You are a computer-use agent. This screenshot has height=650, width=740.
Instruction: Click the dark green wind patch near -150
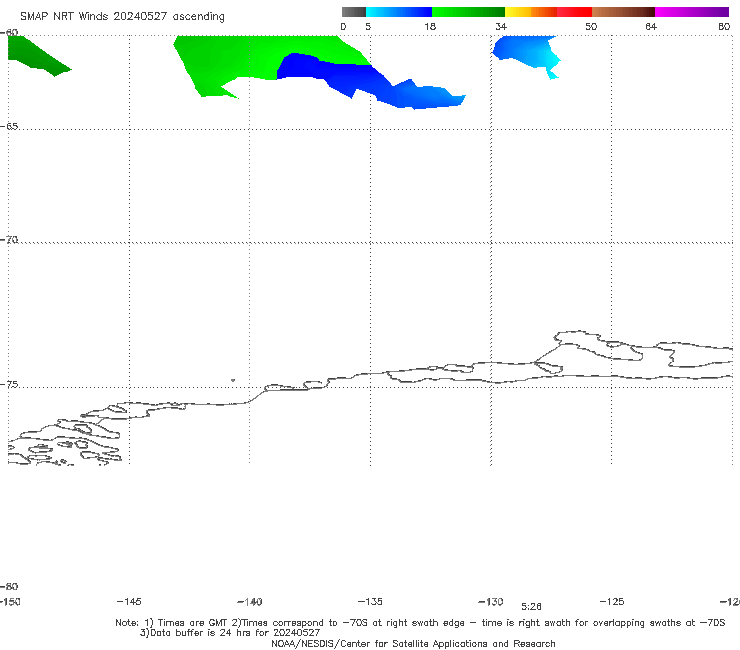pos(35,56)
